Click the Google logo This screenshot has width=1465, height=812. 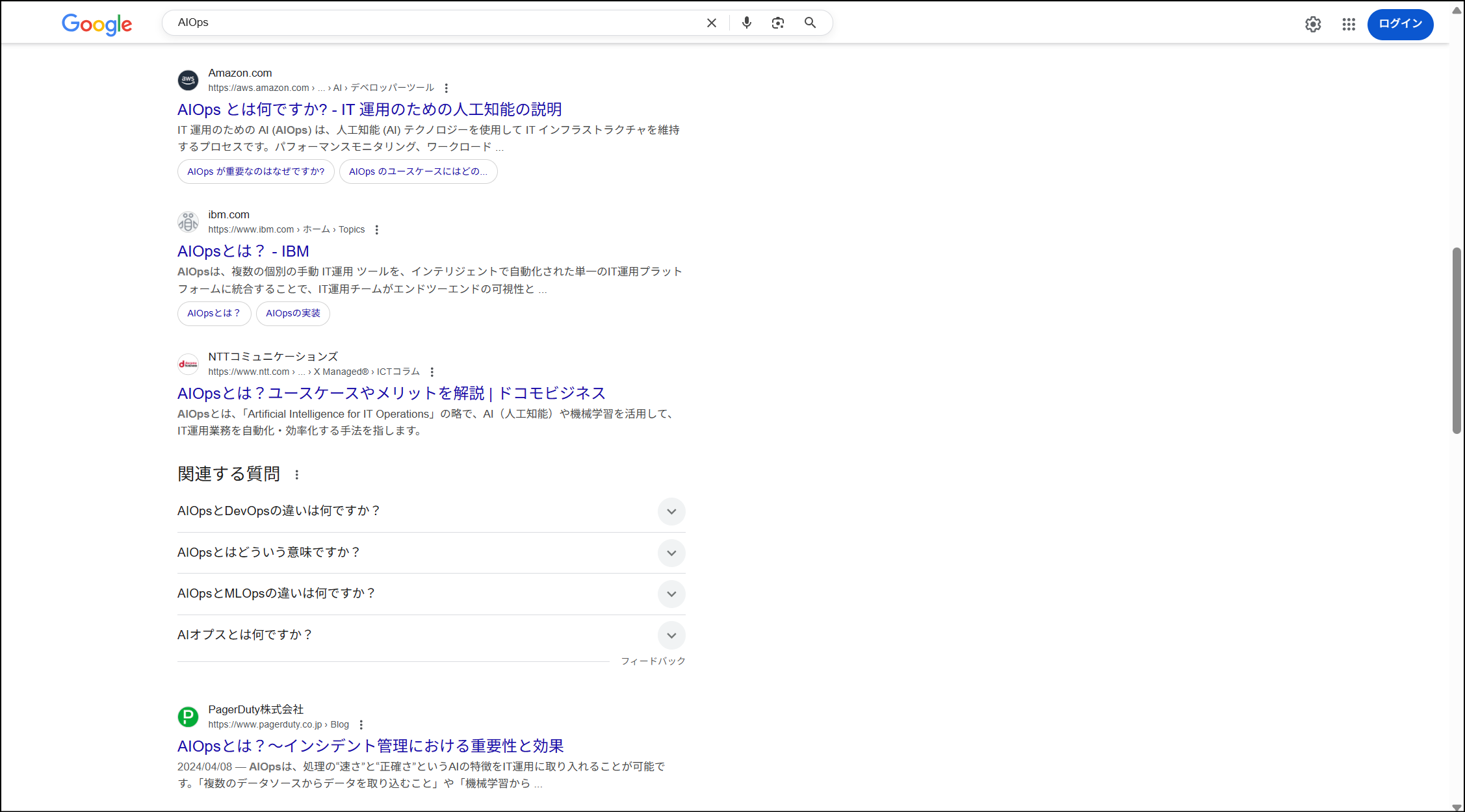tap(96, 25)
